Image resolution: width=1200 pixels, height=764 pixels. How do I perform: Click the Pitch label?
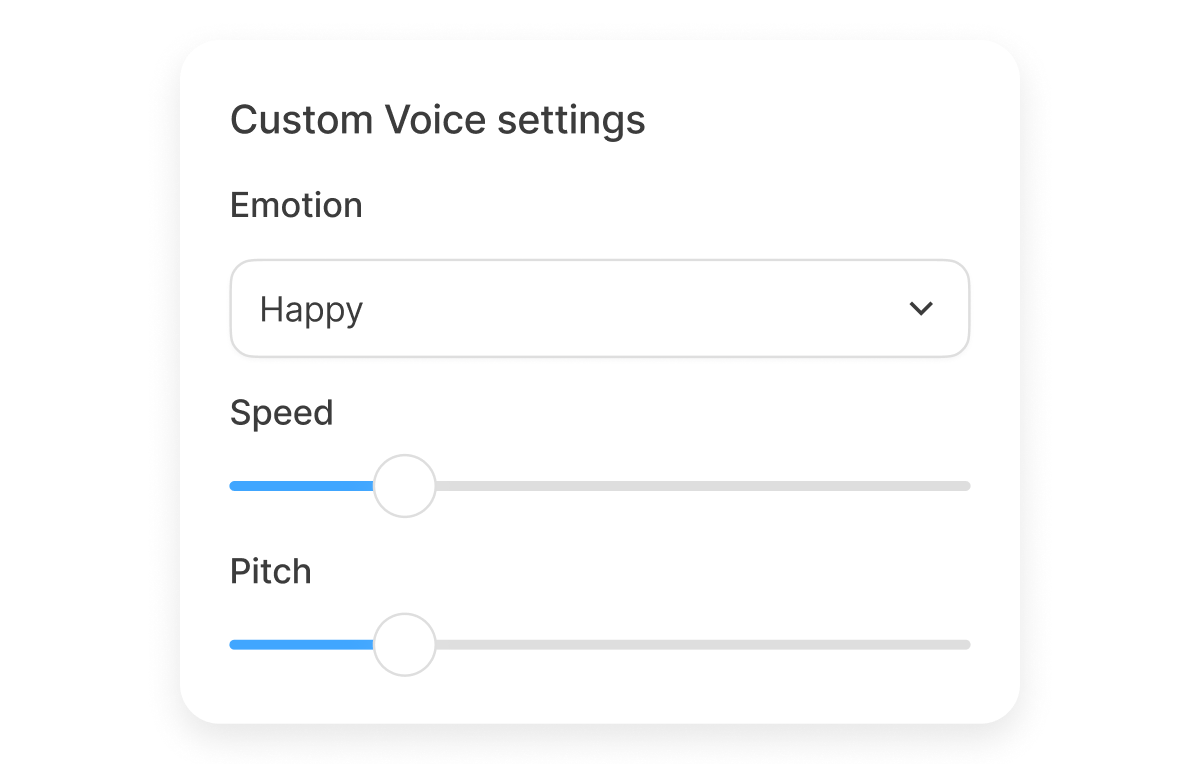point(270,571)
